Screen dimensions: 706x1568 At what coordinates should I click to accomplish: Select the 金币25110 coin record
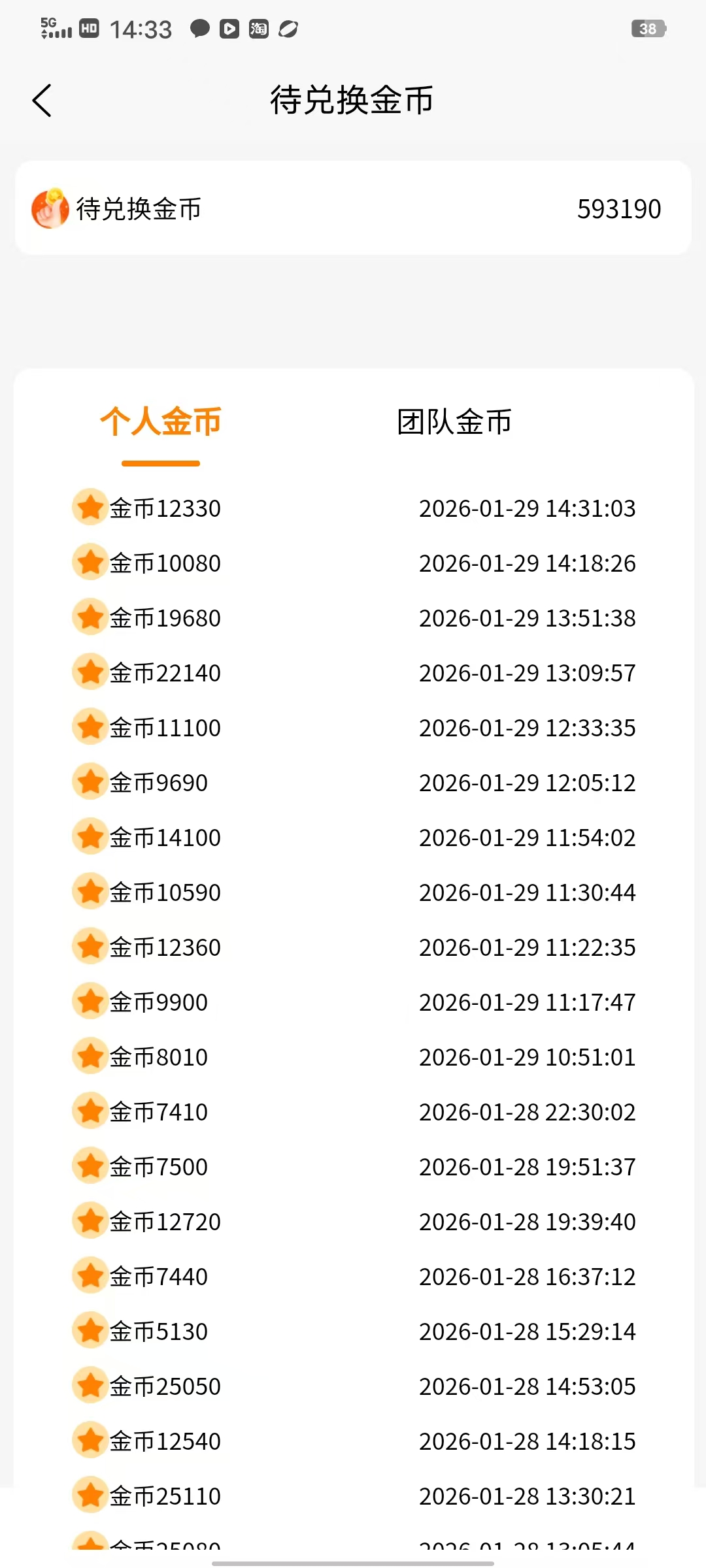click(x=353, y=1496)
